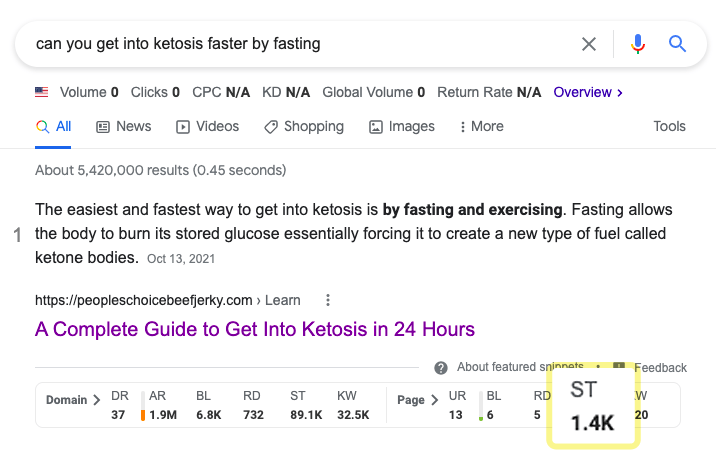Image resolution: width=716 pixels, height=464 pixels.
Task: Click the US flag country icon
Action: click(42, 92)
